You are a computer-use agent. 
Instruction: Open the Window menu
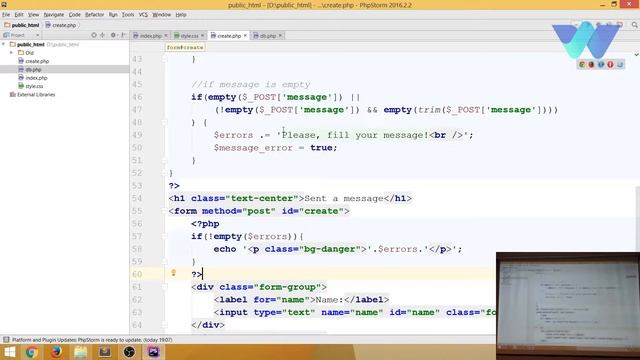point(162,15)
